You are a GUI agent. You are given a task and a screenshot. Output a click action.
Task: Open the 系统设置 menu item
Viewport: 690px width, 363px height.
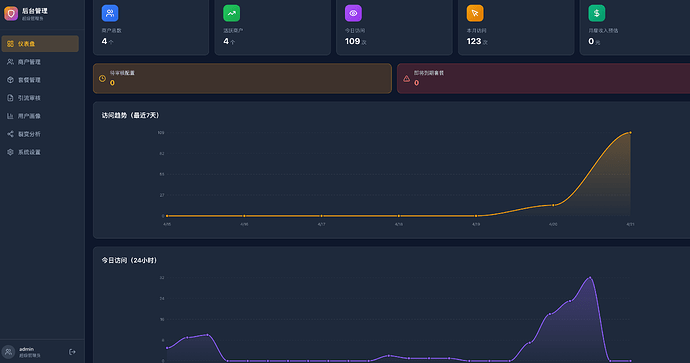40,152
